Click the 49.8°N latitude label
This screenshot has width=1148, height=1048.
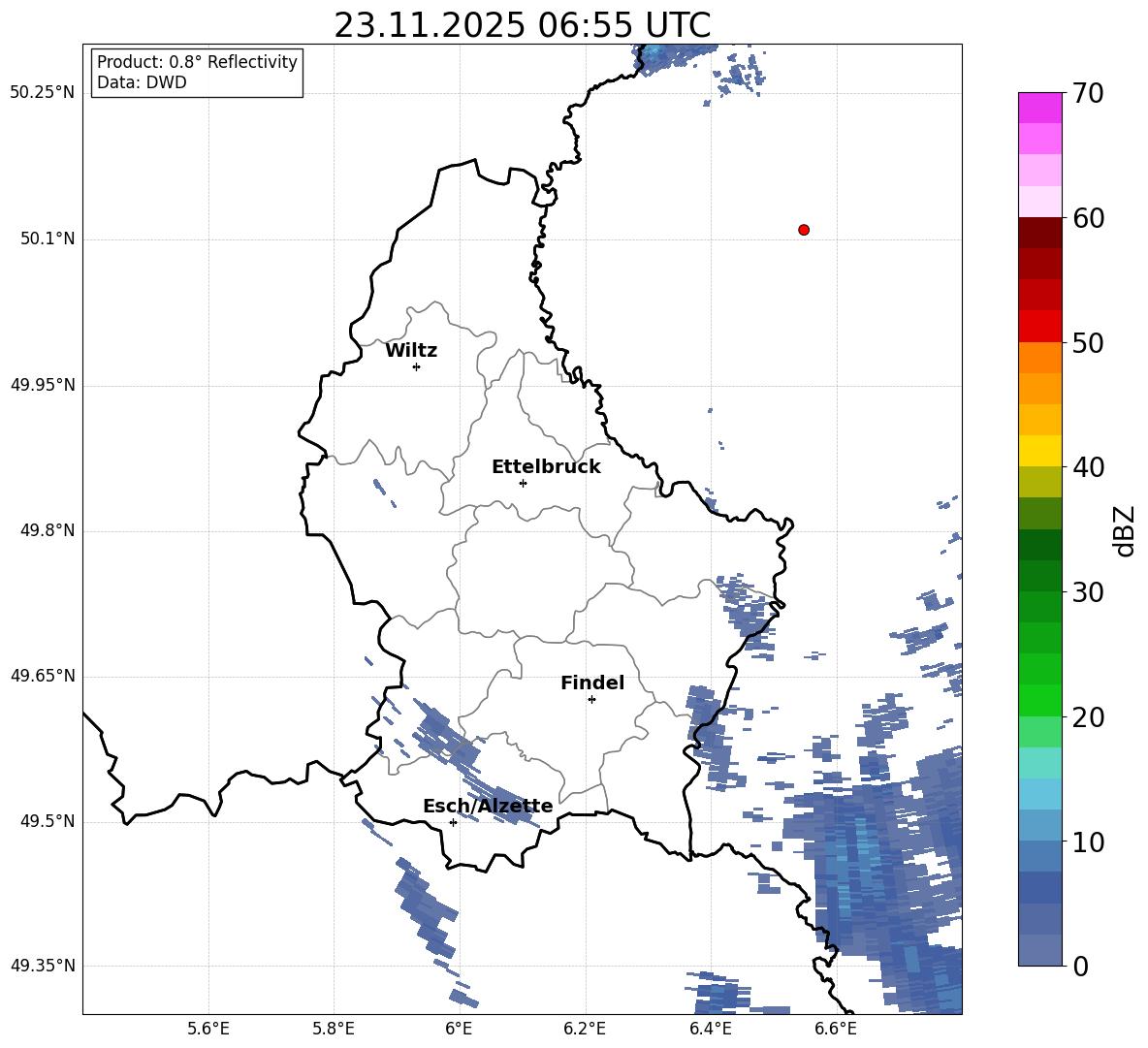(x=48, y=530)
